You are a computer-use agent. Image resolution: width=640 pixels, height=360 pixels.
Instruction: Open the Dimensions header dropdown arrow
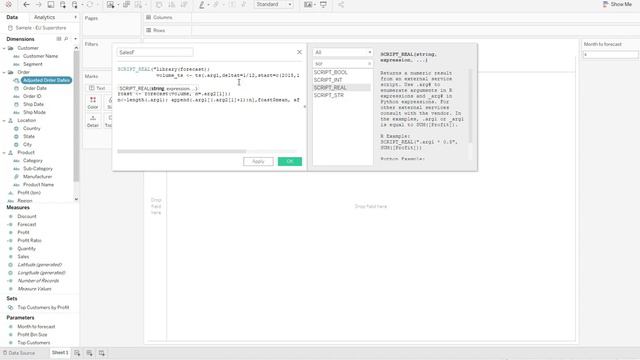(76, 39)
